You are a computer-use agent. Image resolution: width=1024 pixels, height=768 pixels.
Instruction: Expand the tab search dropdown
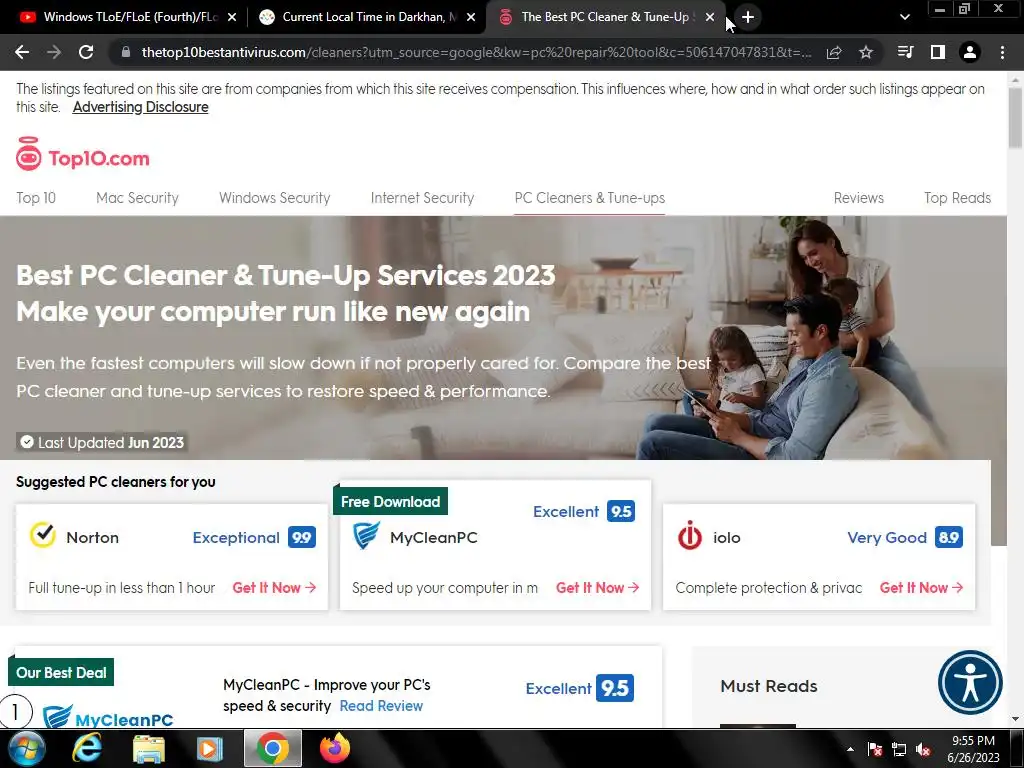point(904,17)
